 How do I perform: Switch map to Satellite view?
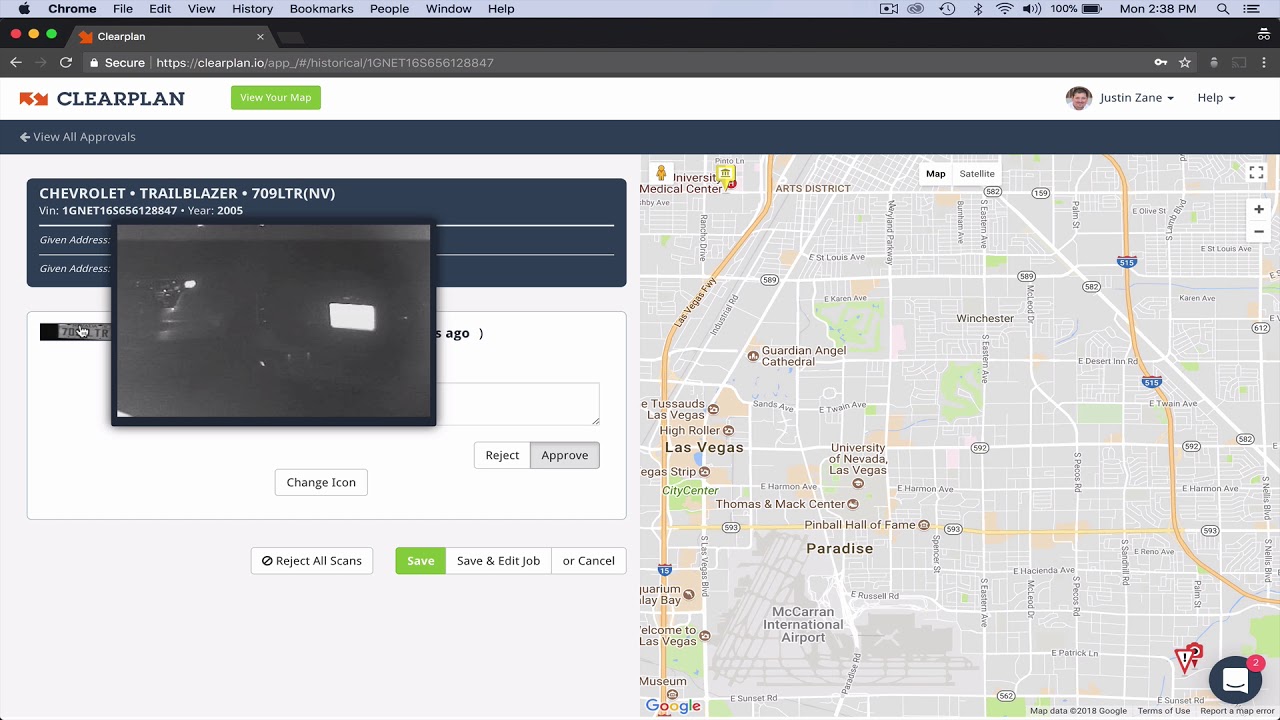(977, 174)
